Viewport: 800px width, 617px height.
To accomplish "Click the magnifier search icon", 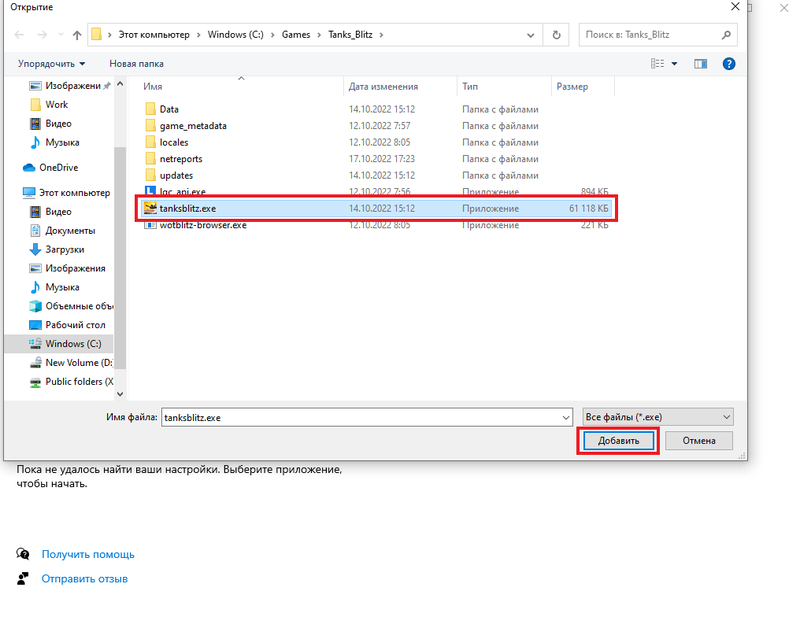I will pyautogui.click(x=726, y=35).
